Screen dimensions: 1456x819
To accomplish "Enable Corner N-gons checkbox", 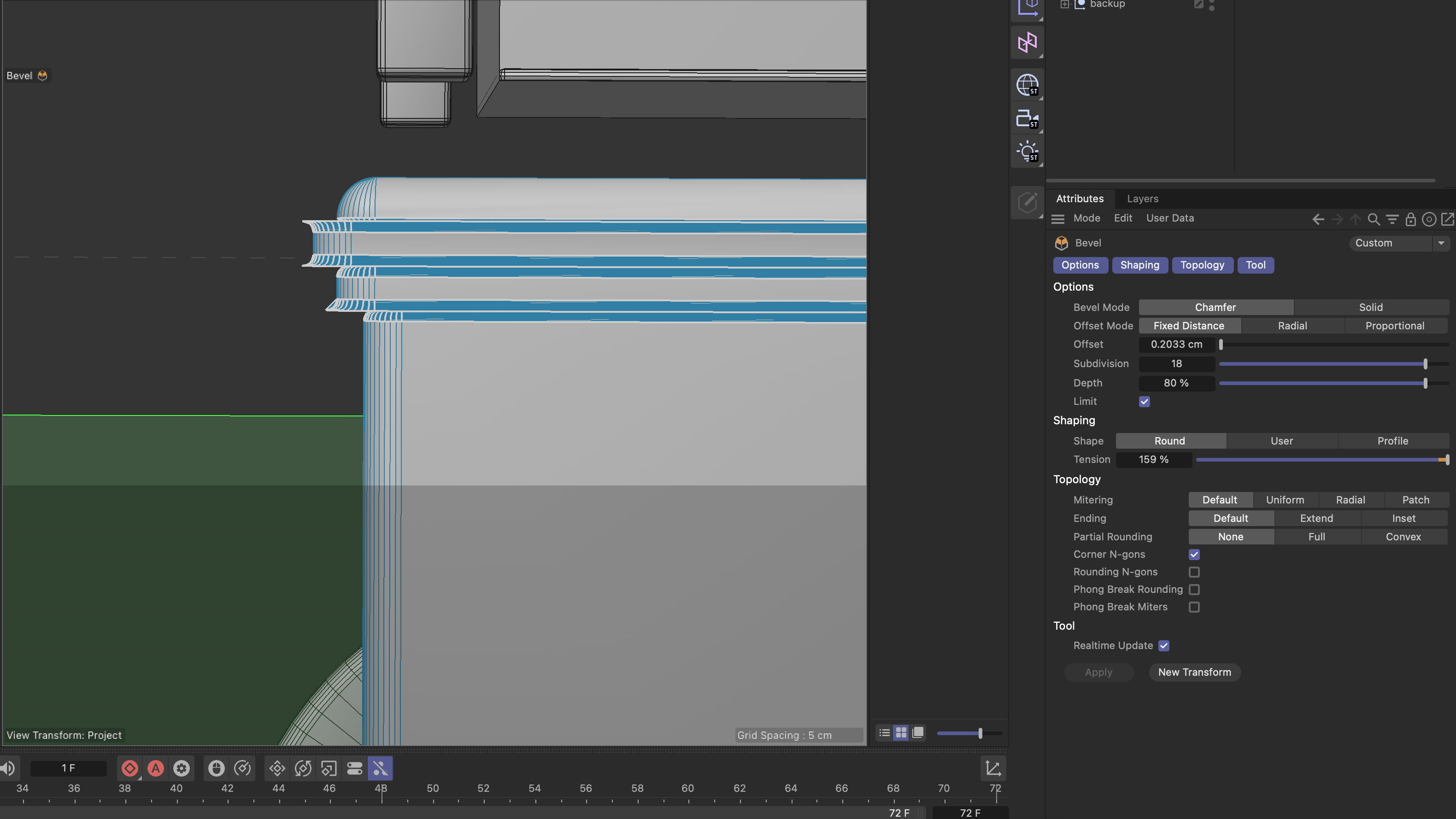I will coord(1195,555).
